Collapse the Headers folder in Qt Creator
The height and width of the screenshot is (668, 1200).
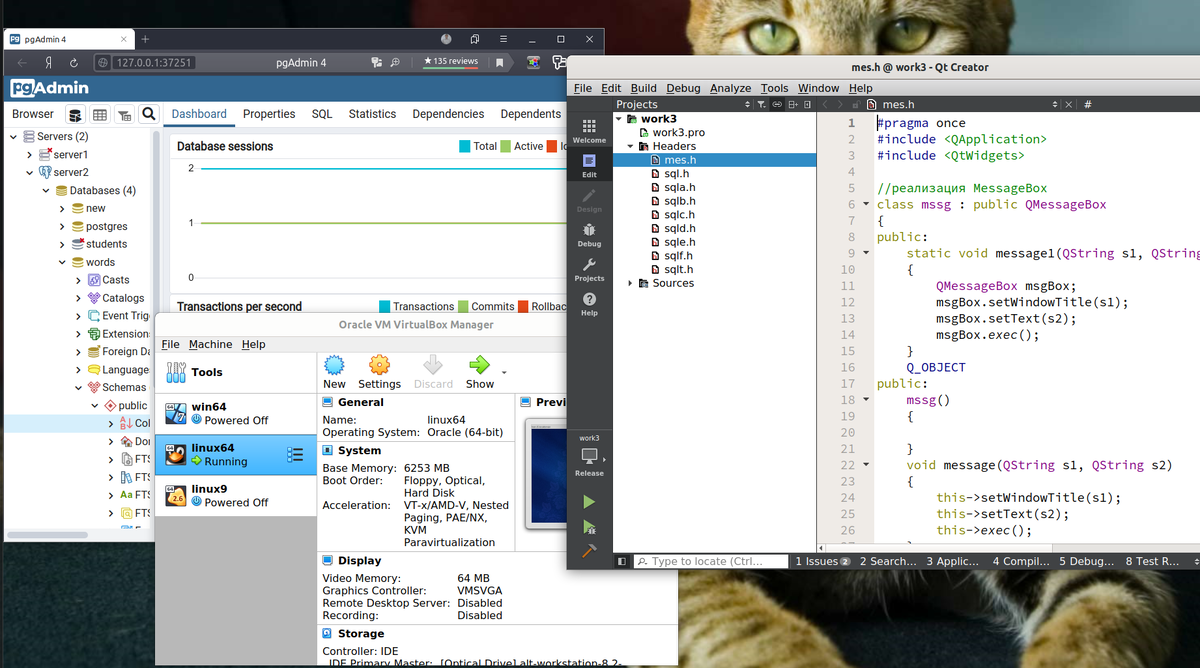(630, 146)
